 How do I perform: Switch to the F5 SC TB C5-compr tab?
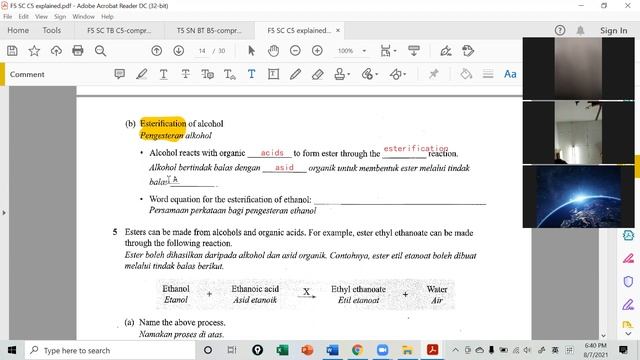119,30
